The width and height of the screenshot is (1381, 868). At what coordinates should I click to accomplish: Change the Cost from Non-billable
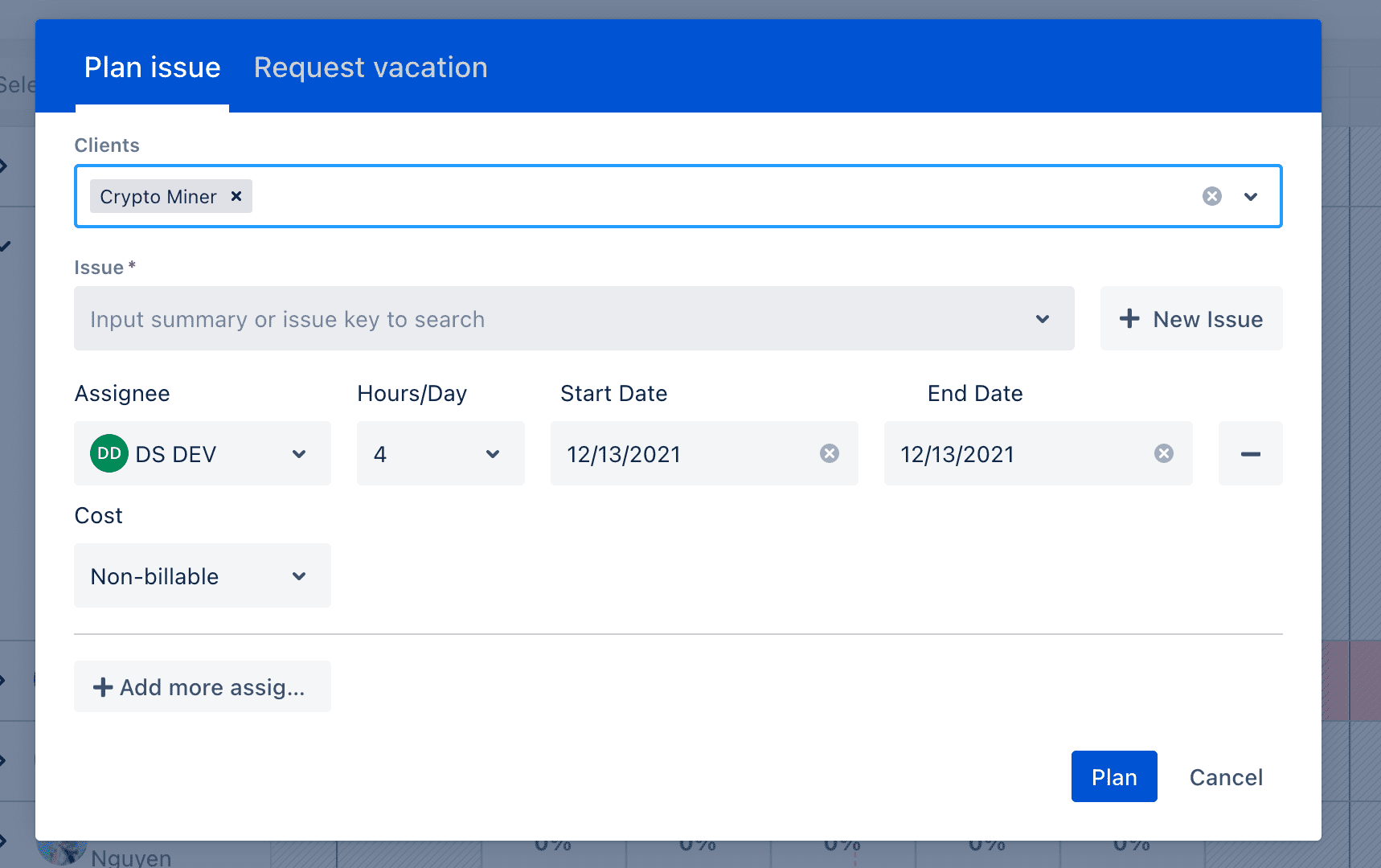pyautogui.click(x=202, y=575)
